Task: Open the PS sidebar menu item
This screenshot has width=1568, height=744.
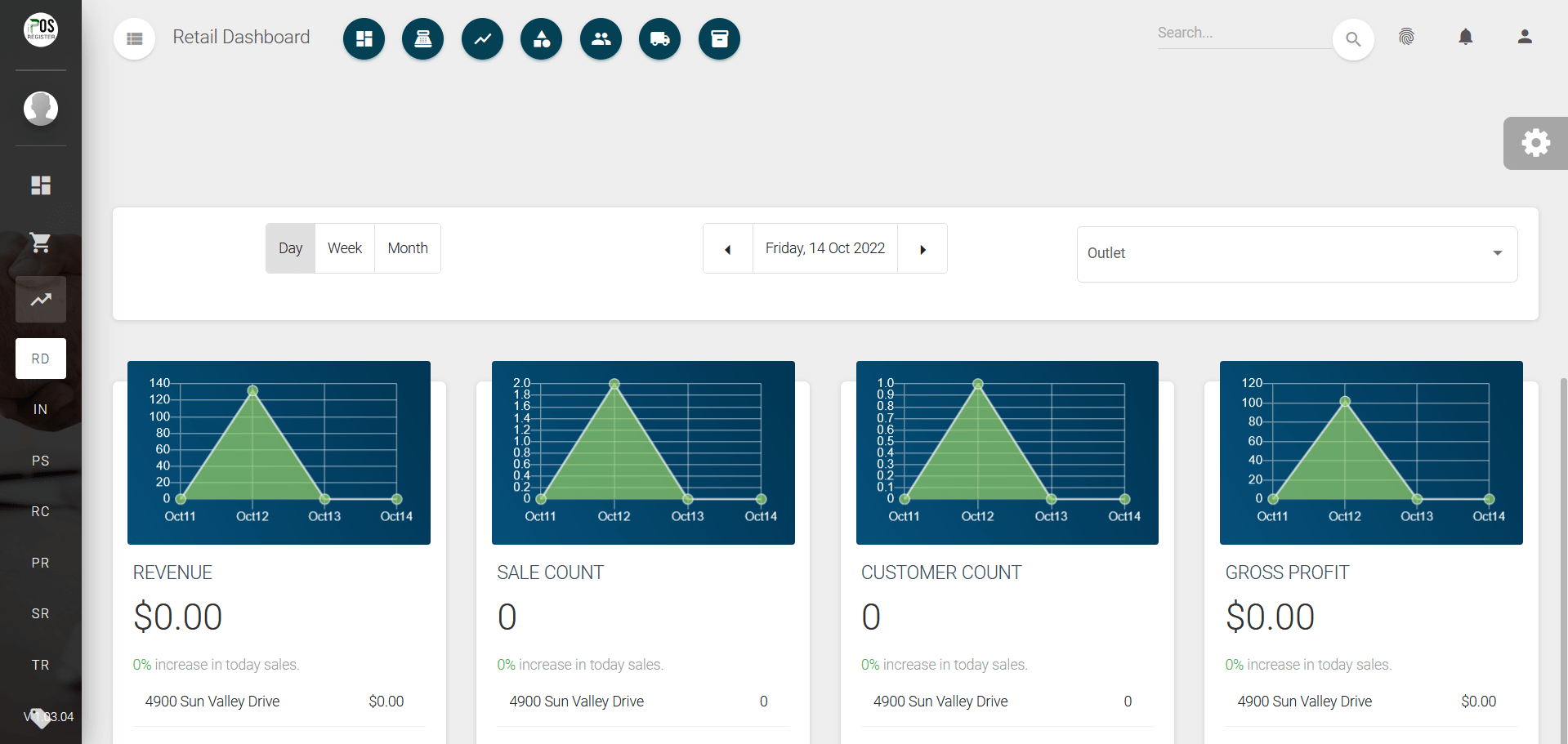Action: point(40,461)
